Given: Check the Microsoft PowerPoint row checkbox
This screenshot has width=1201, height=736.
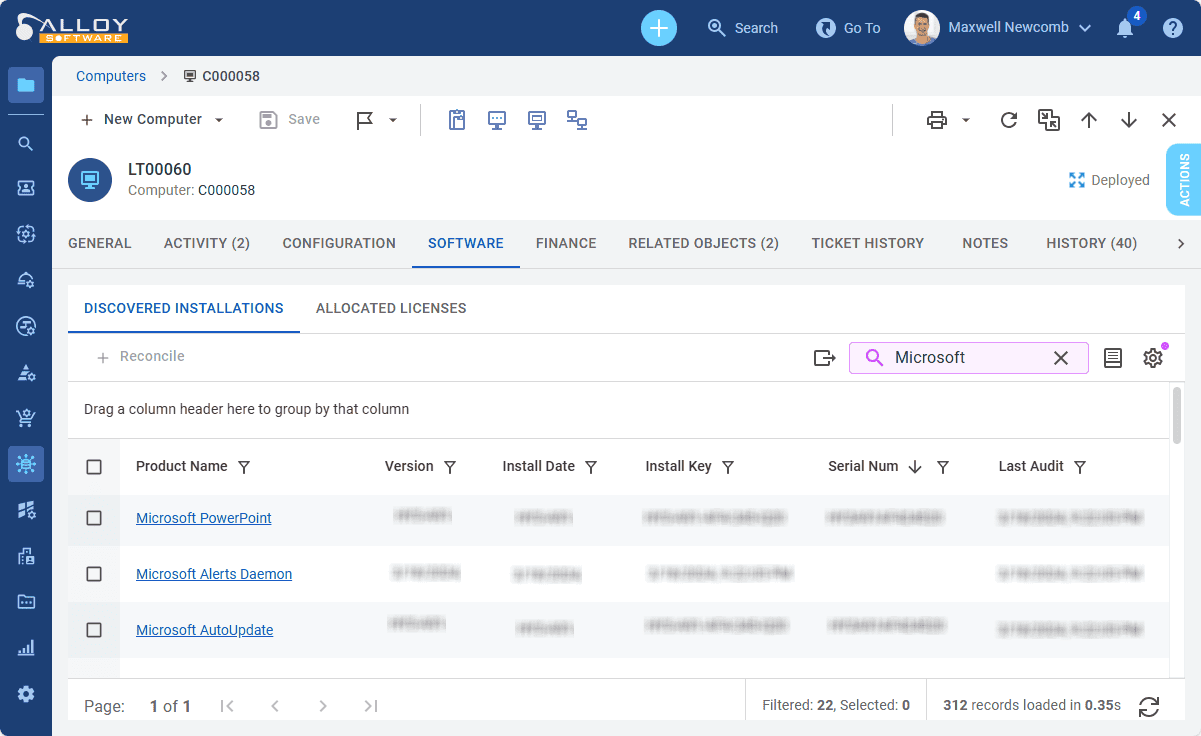Looking at the screenshot, I should (94, 518).
